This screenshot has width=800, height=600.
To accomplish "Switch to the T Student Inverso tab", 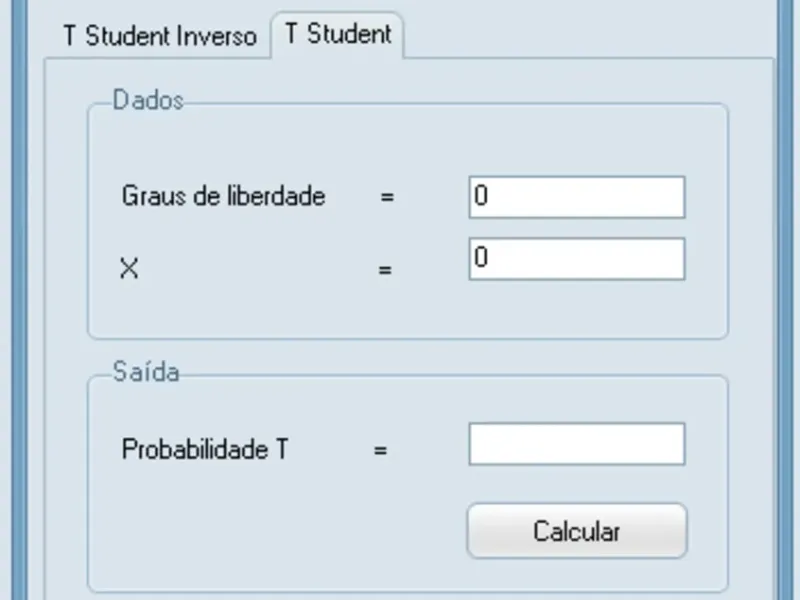I will (x=158, y=36).
